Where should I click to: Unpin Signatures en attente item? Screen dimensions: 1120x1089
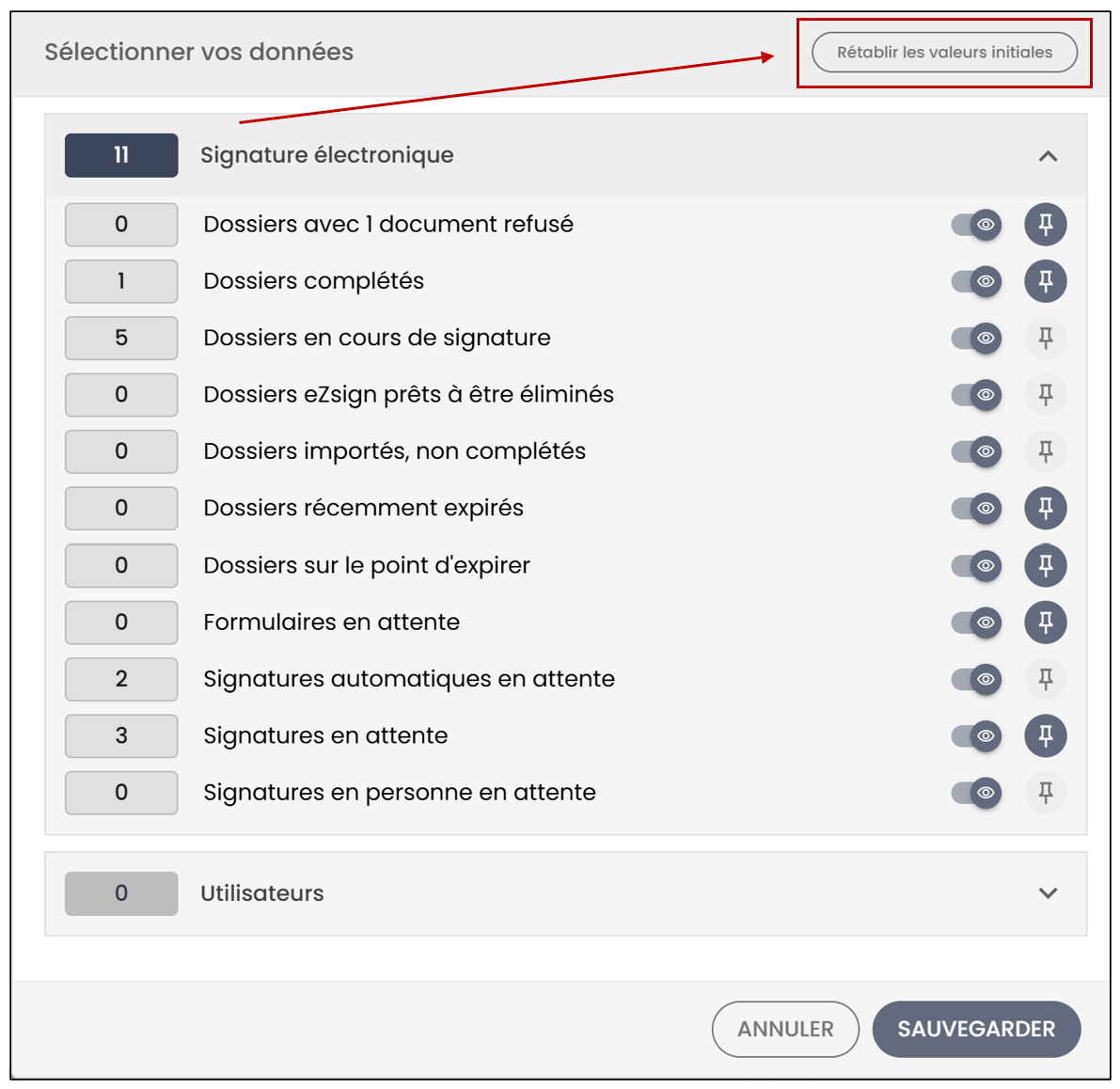[1045, 735]
